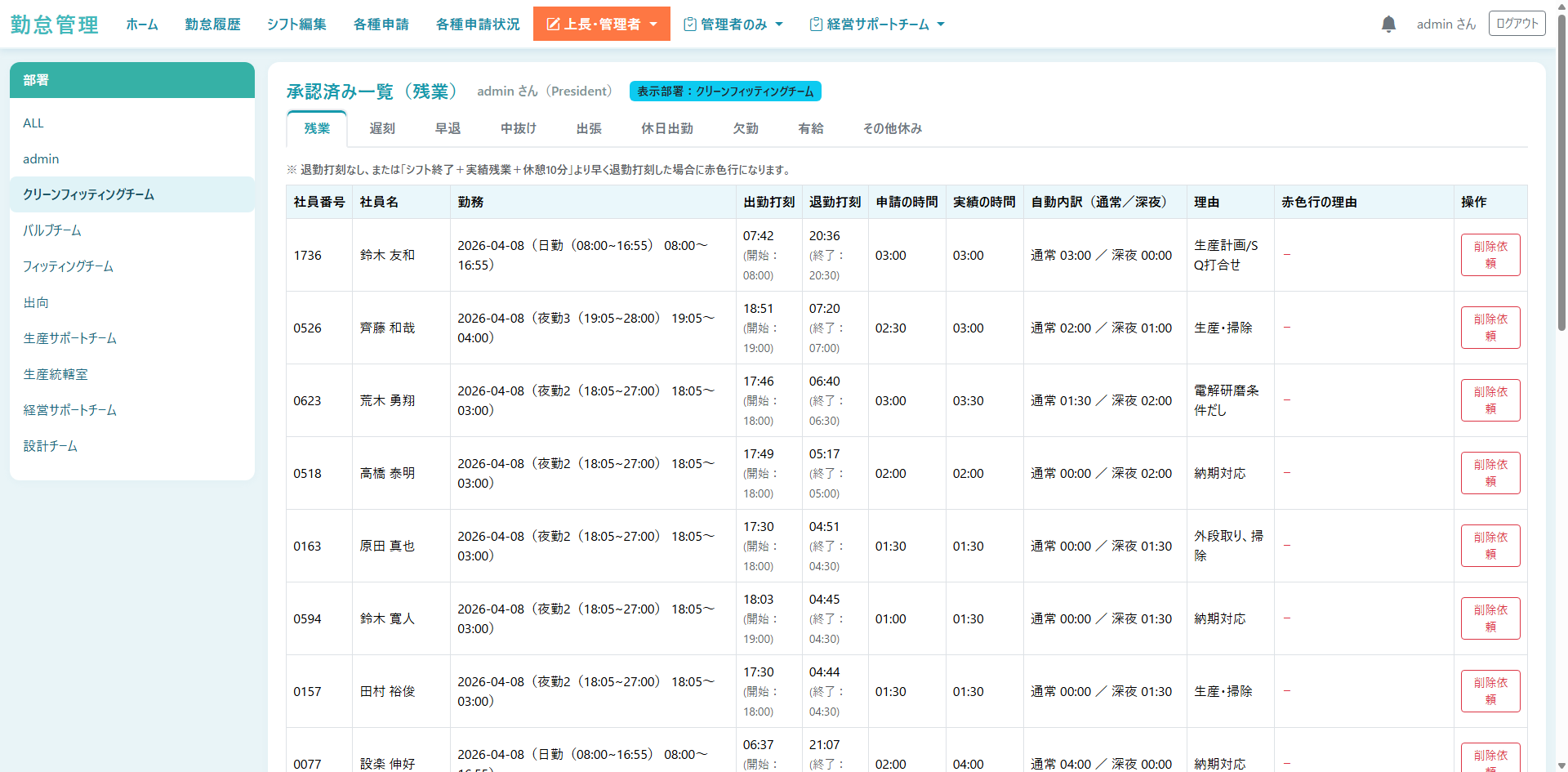Switch to the 休日出勤 tab
The height and width of the screenshot is (772, 1568).
tap(667, 128)
